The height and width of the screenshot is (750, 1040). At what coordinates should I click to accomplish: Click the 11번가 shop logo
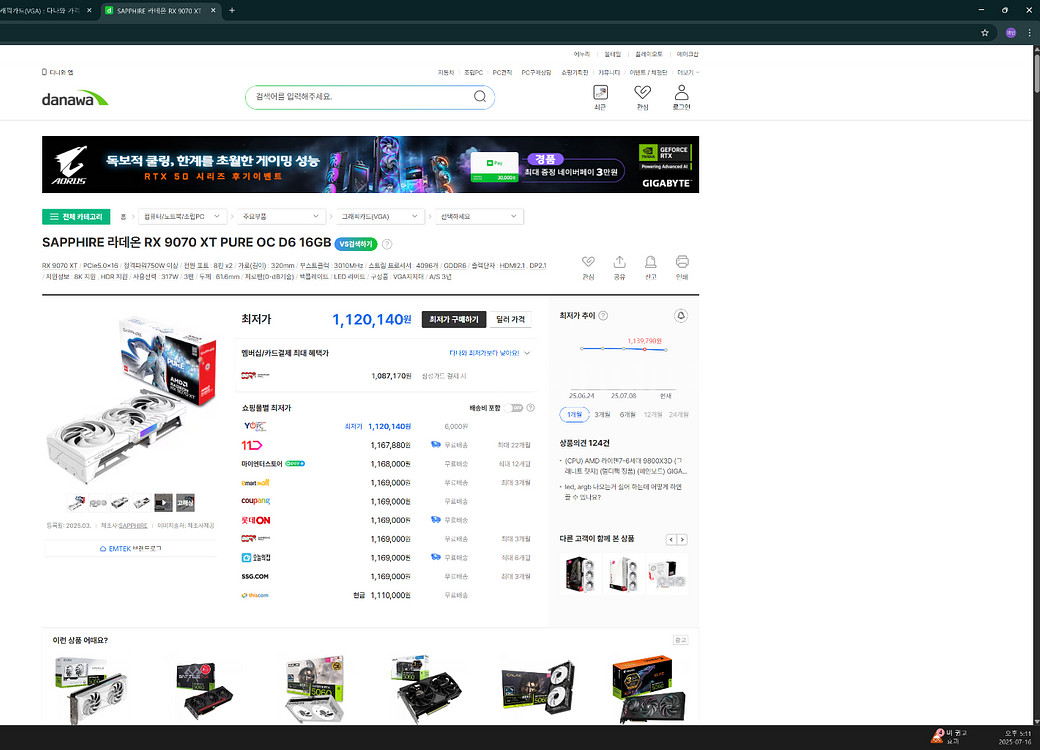click(x=252, y=445)
